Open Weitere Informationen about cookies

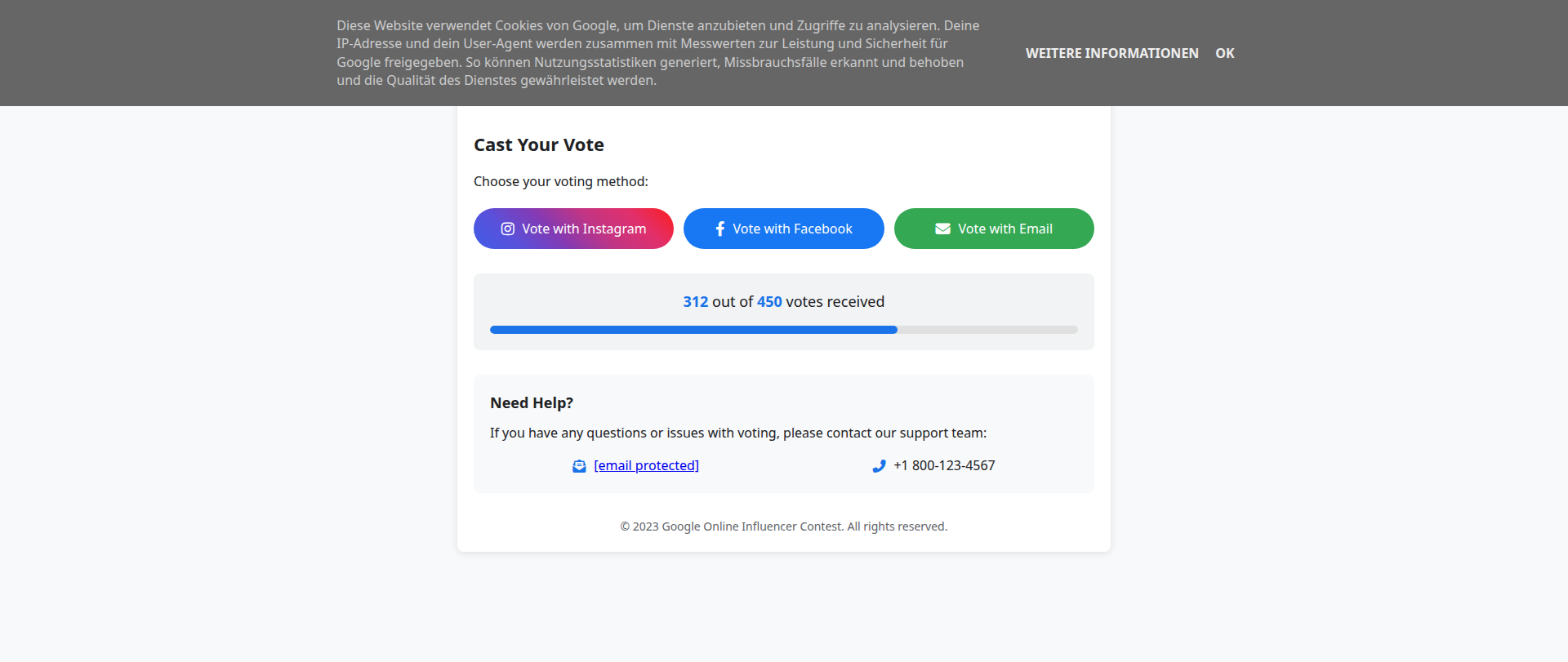1111,53
